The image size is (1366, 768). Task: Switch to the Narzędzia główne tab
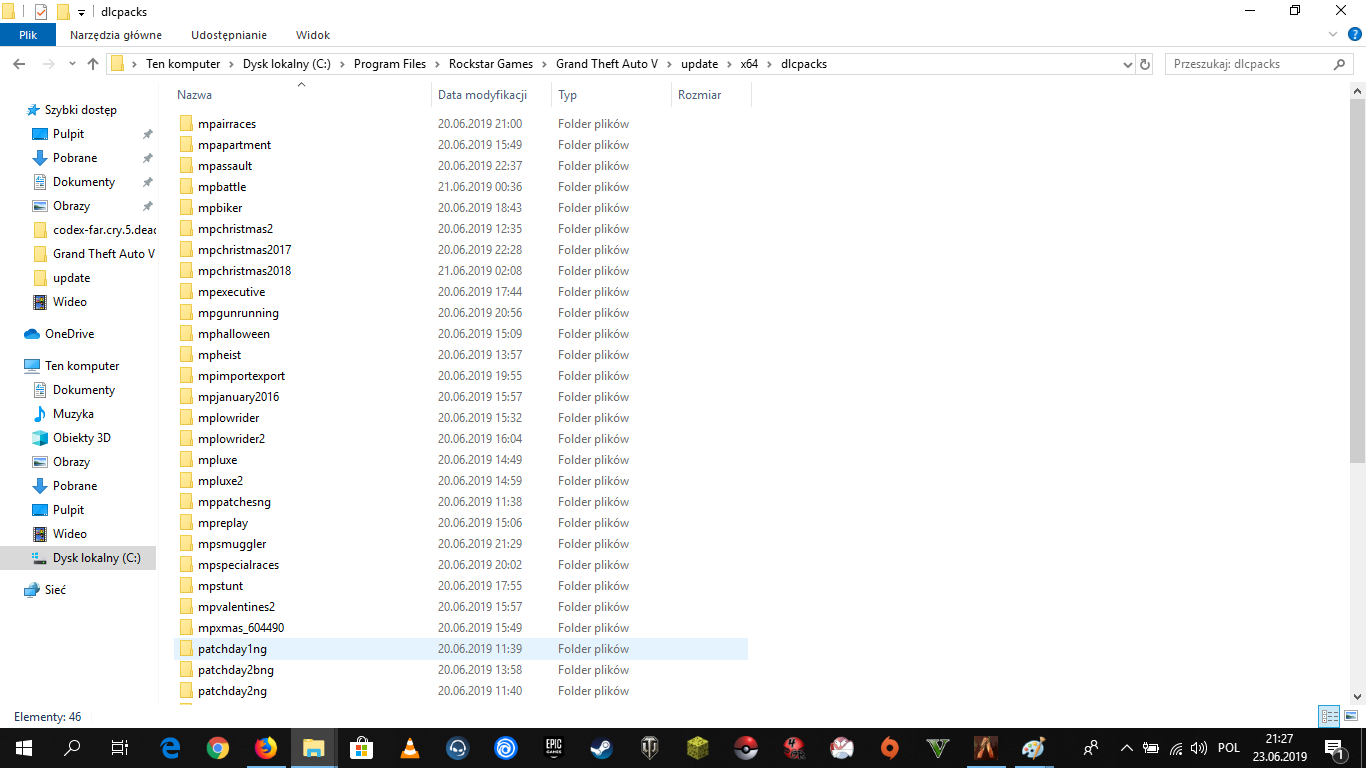coord(116,35)
